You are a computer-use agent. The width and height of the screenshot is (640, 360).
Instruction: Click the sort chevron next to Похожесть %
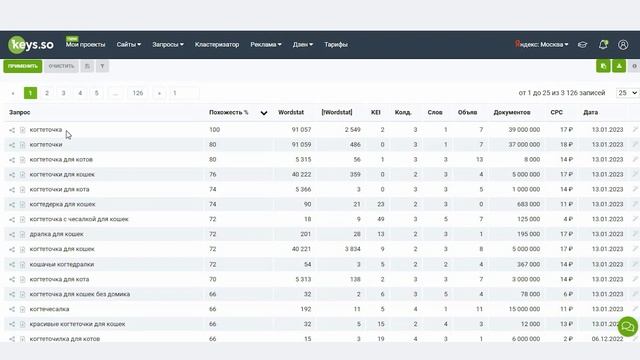point(264,113)
